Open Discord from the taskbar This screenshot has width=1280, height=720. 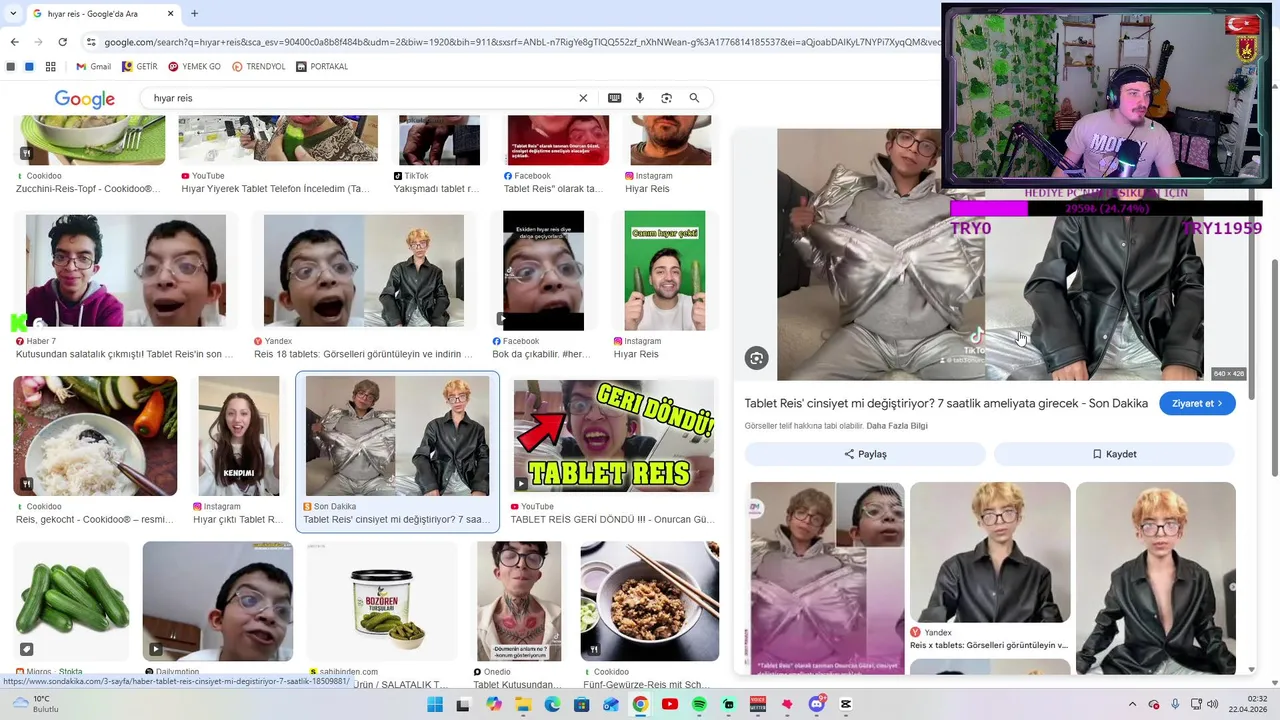tap(817, 704)
